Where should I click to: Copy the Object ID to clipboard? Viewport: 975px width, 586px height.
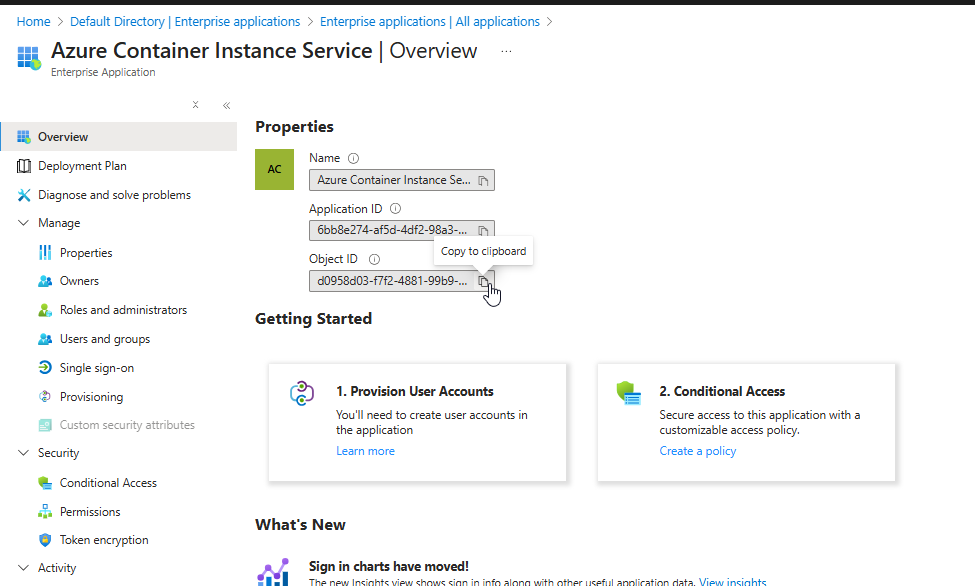tap(483, 281)
